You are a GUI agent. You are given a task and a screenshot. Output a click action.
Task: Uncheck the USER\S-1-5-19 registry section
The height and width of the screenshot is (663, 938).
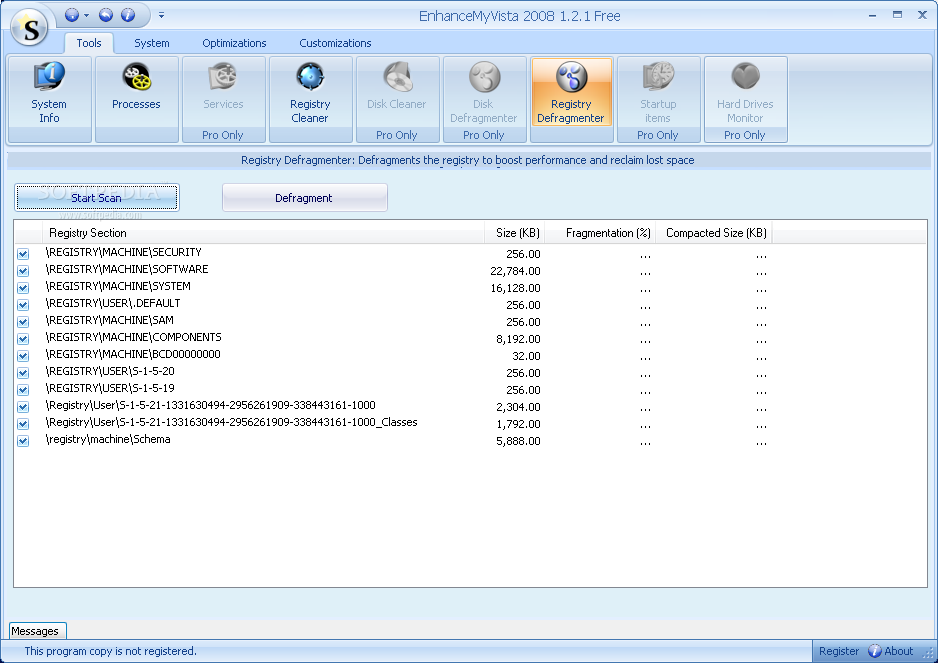tap(23, 390)
